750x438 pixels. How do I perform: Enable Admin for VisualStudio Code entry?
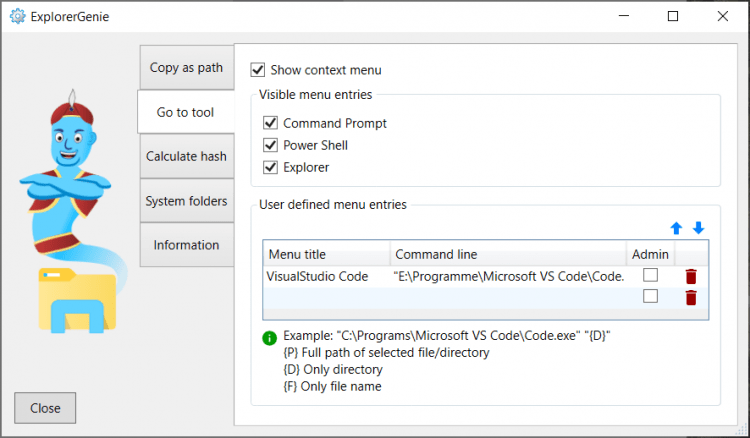[x=650, y=275]
